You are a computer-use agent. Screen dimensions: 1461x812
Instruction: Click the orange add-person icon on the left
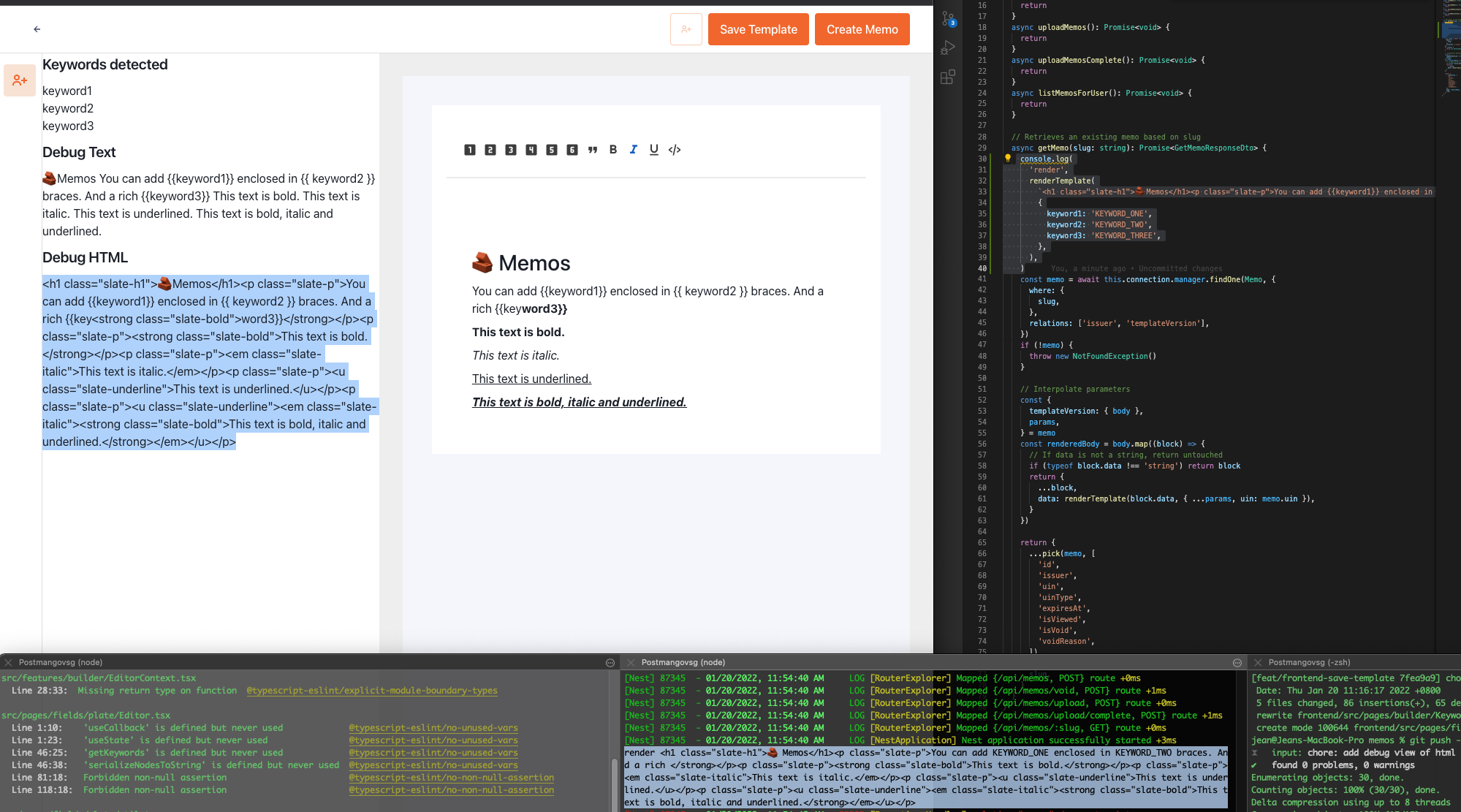coord(20,80)
